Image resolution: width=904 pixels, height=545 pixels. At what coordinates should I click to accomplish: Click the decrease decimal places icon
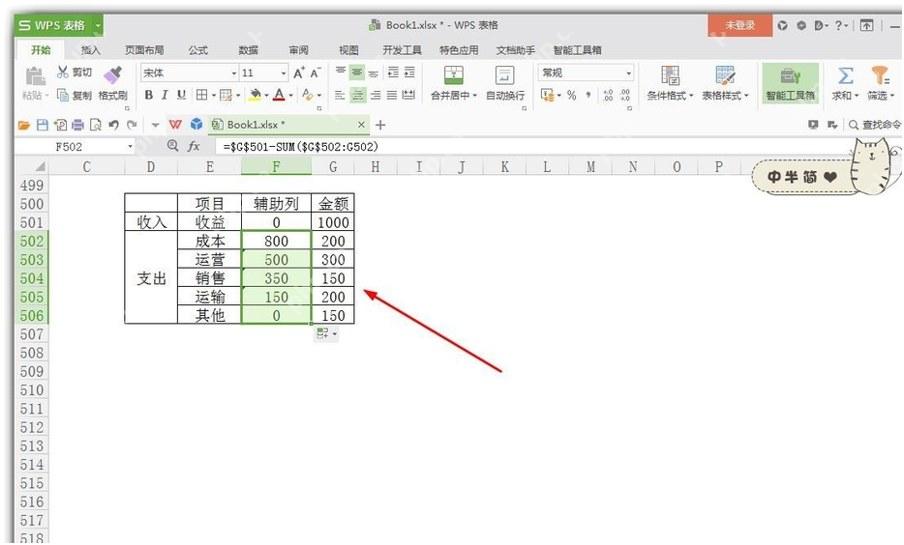click(x=626, y=95)
